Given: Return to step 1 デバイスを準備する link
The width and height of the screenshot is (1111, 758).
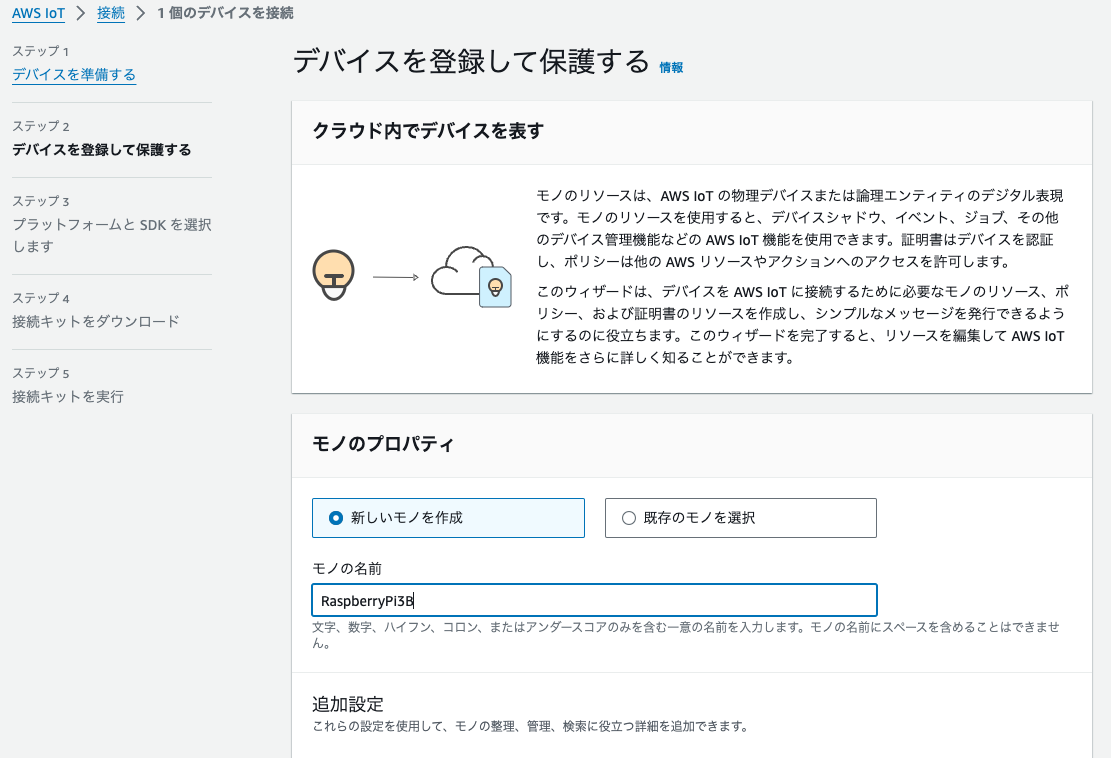Looking at the screenshot, I should [x=74, y=74].
